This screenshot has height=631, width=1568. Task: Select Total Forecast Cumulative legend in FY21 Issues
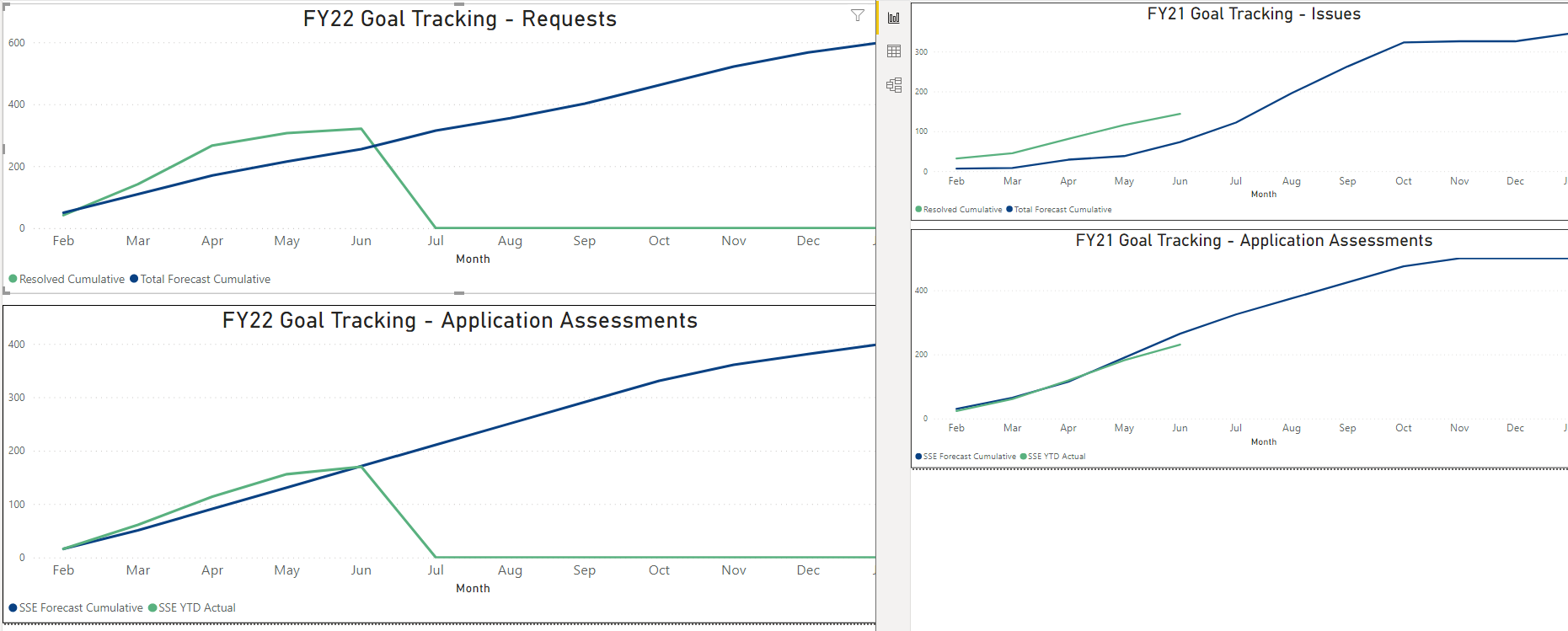click(1059, 210)
